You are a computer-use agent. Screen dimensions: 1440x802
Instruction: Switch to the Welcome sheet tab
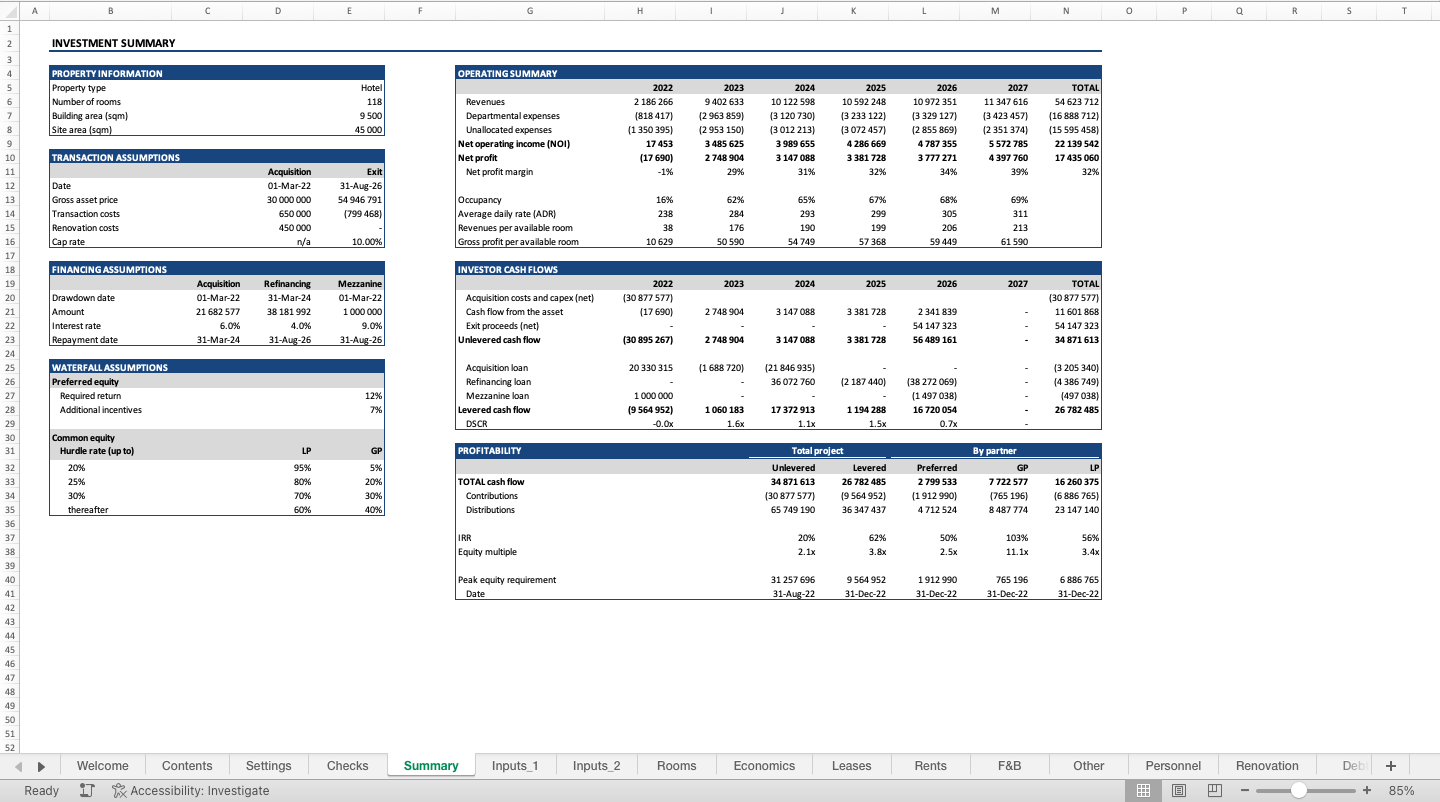(103, 765)
